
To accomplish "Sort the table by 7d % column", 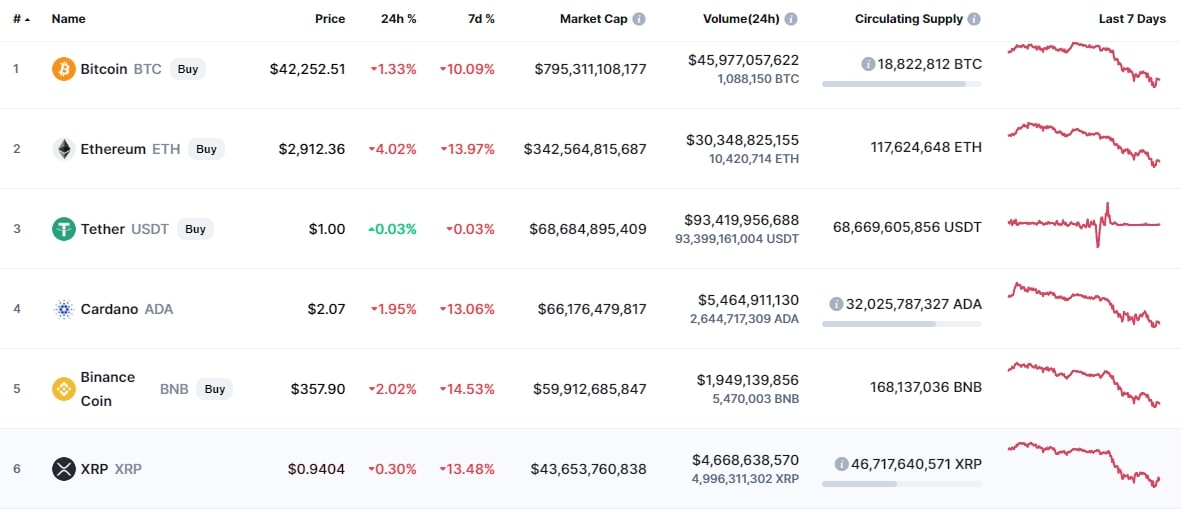I will (x=481, y=19).
